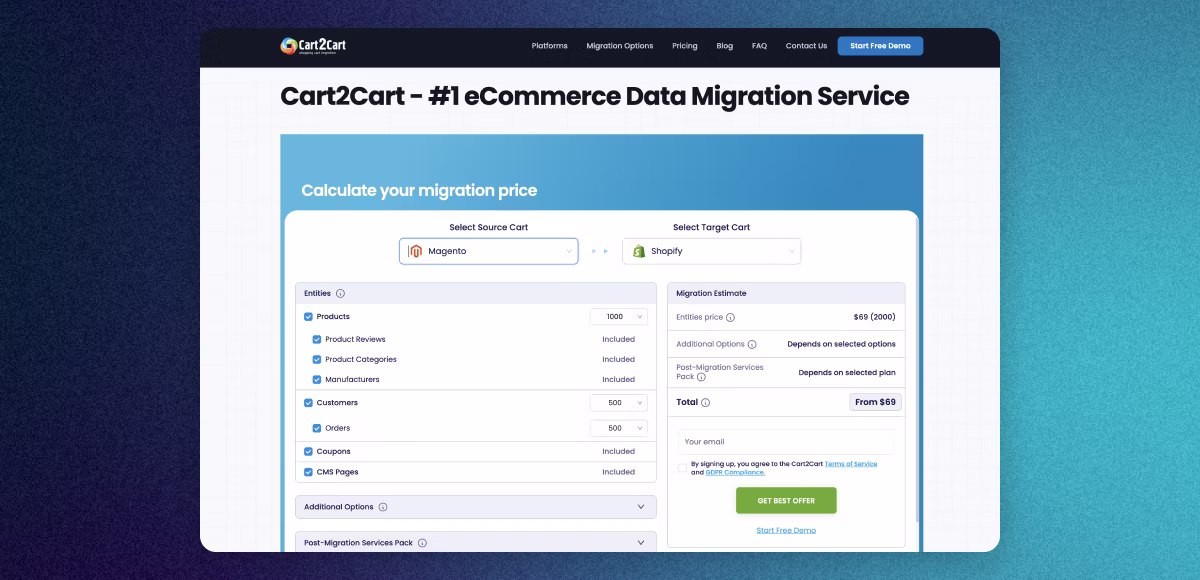The width and height of the screenshot is (1200, 580).
Task: Uncheck the Products checkbox
Action: point(308,317)
